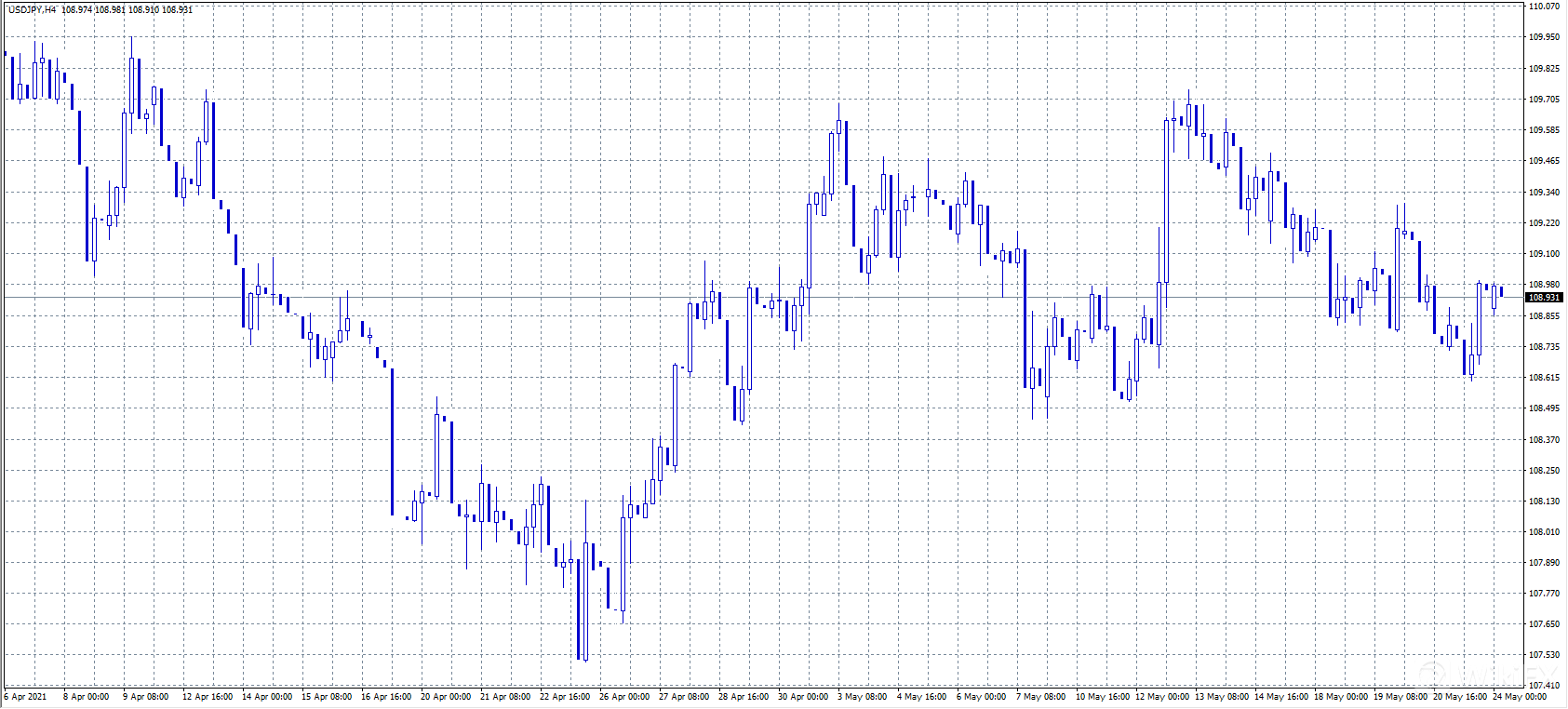1568x709 pixels.
Task: Click the 110.070 price axis label
Action: pos(1544,7)
